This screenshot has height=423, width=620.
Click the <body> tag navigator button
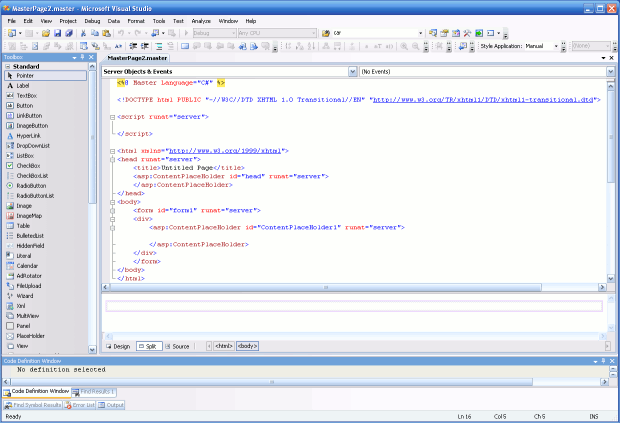point(247,346)
